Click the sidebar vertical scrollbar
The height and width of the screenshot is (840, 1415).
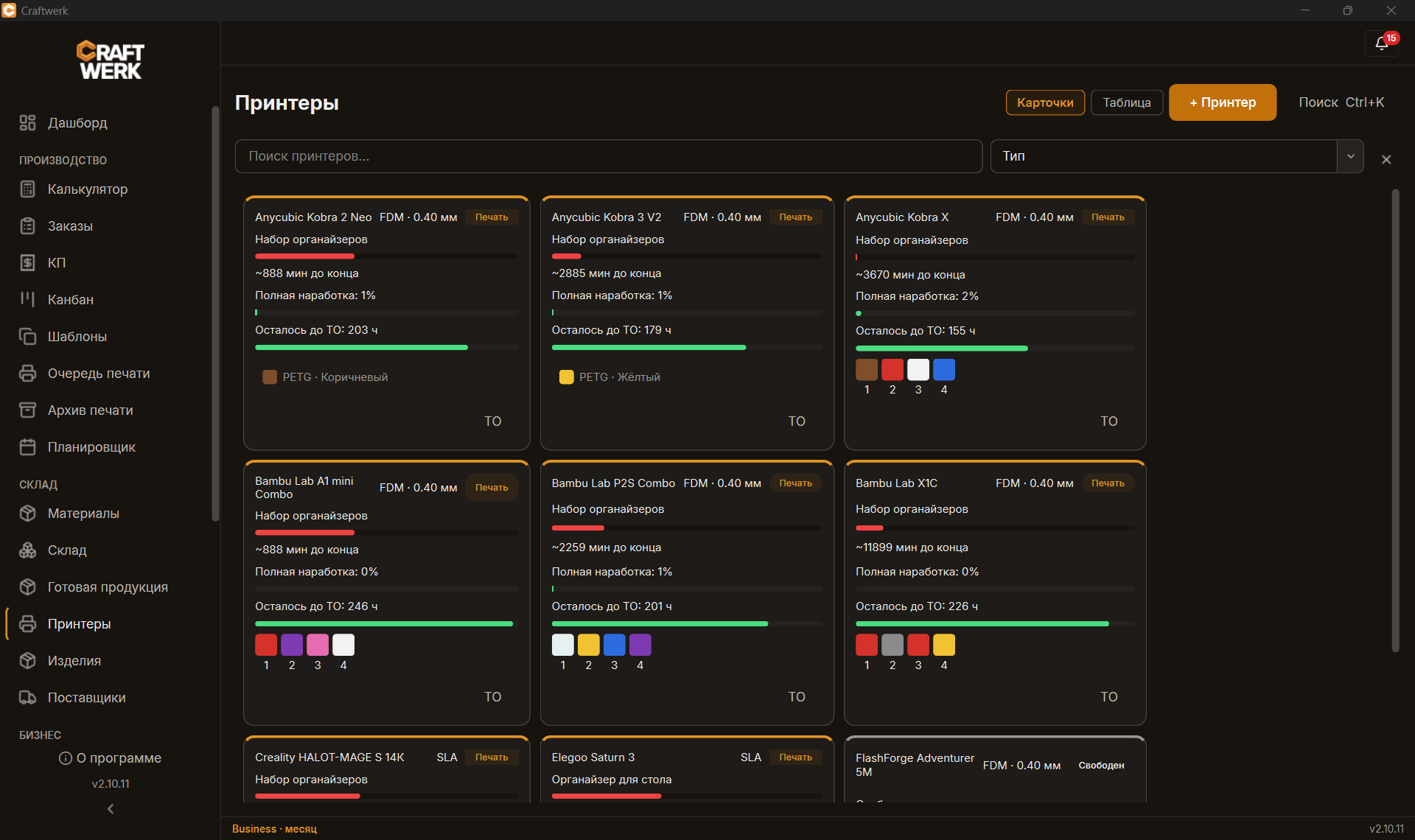[x=215, y=314]
